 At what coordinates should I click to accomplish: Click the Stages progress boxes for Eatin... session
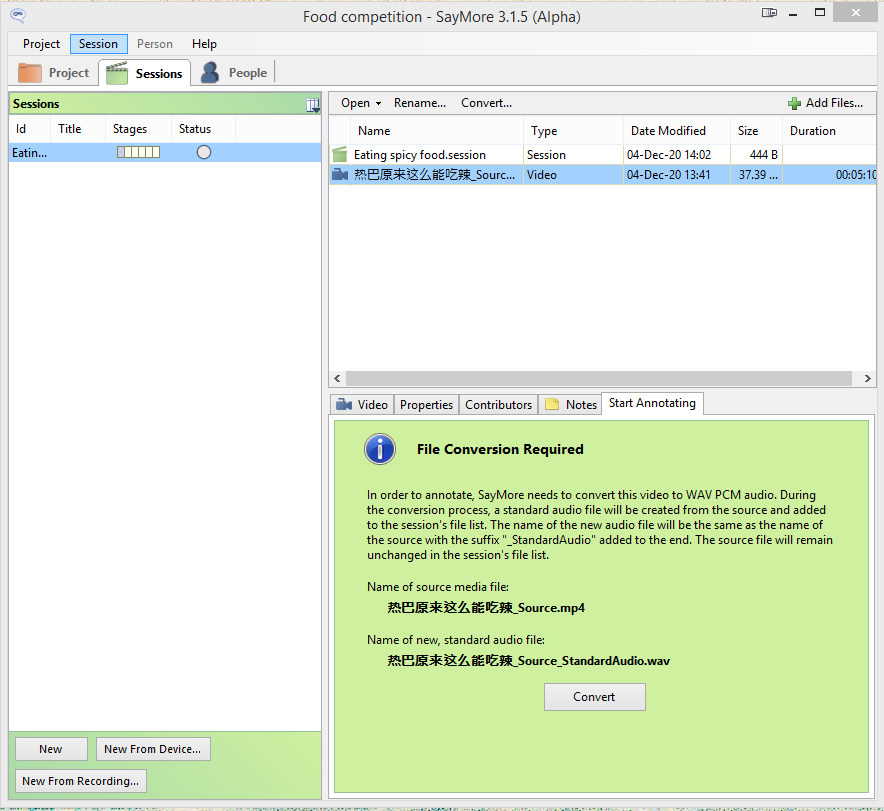tap(138, 152)
